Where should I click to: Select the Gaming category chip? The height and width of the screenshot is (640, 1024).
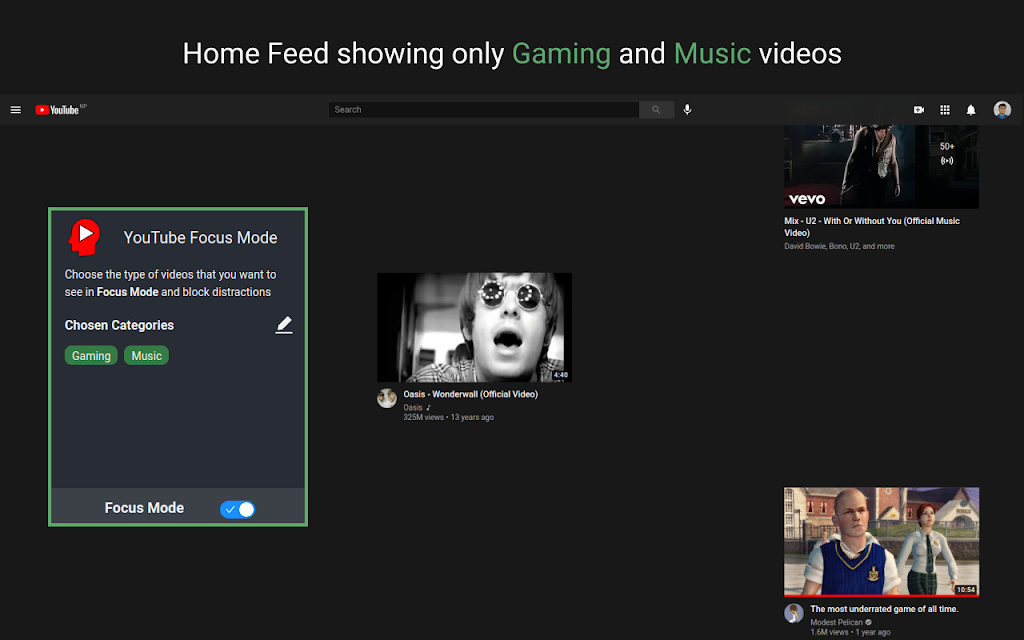[x=91, y=355]
